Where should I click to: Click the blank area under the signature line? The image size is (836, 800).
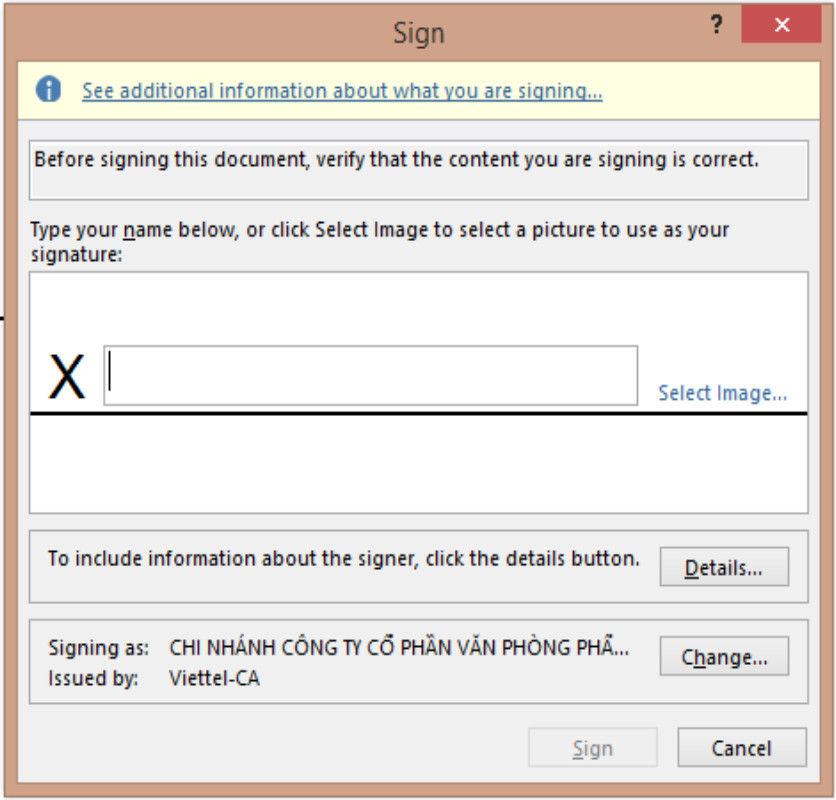coord(419,464)
